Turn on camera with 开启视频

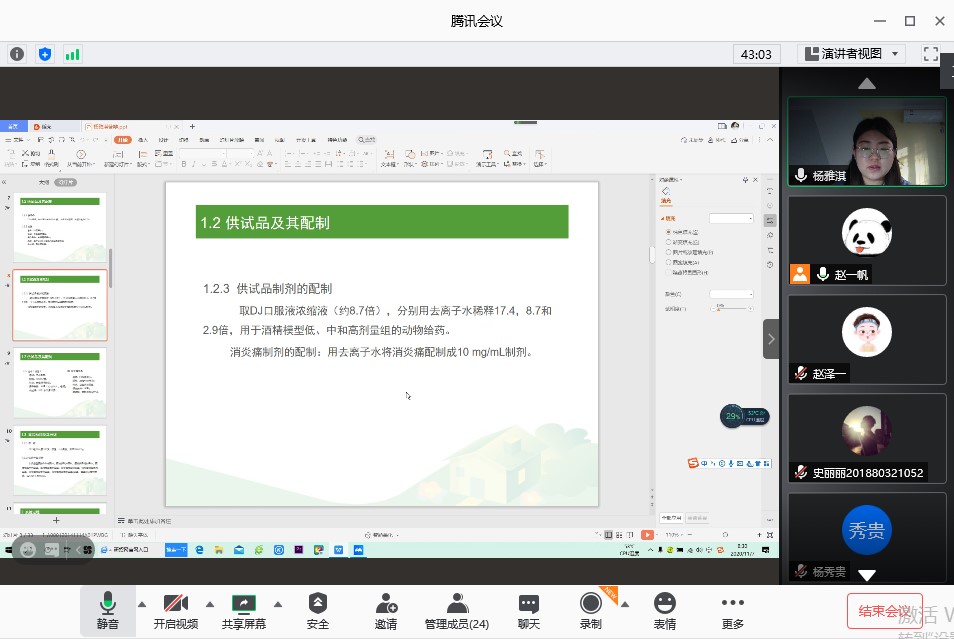pyautogui.click(x=176, y=611)
